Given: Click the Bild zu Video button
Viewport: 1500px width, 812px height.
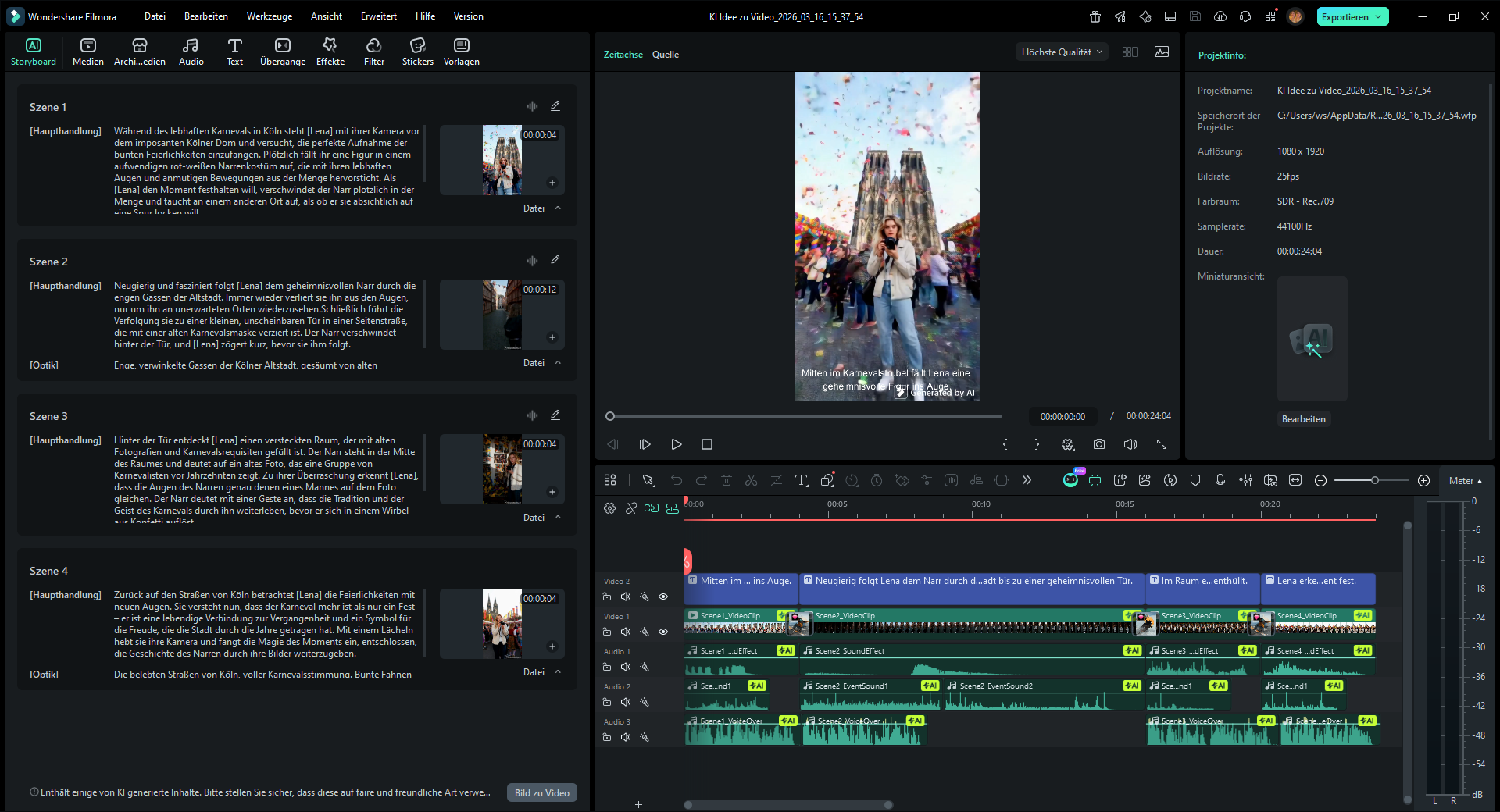Looking at the screenshot, I should [x=541, y=792].
